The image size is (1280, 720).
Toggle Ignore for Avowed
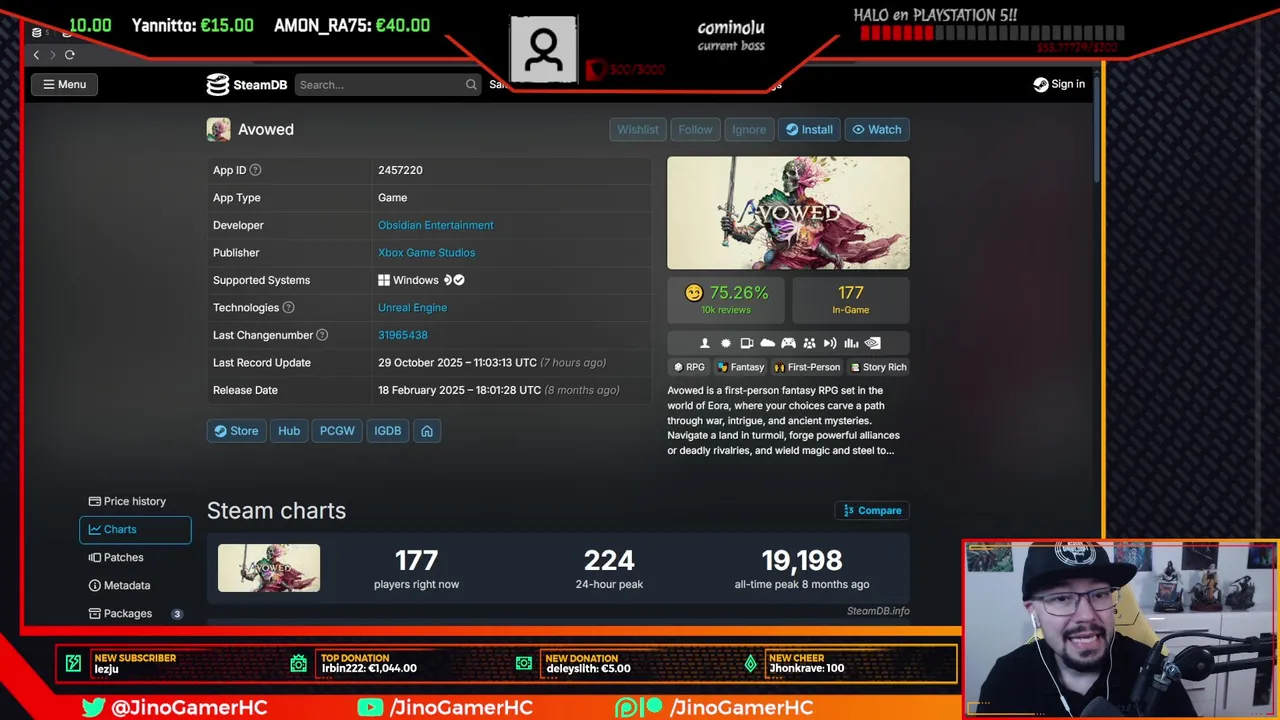pyautogui.click(x=749, y=130)
